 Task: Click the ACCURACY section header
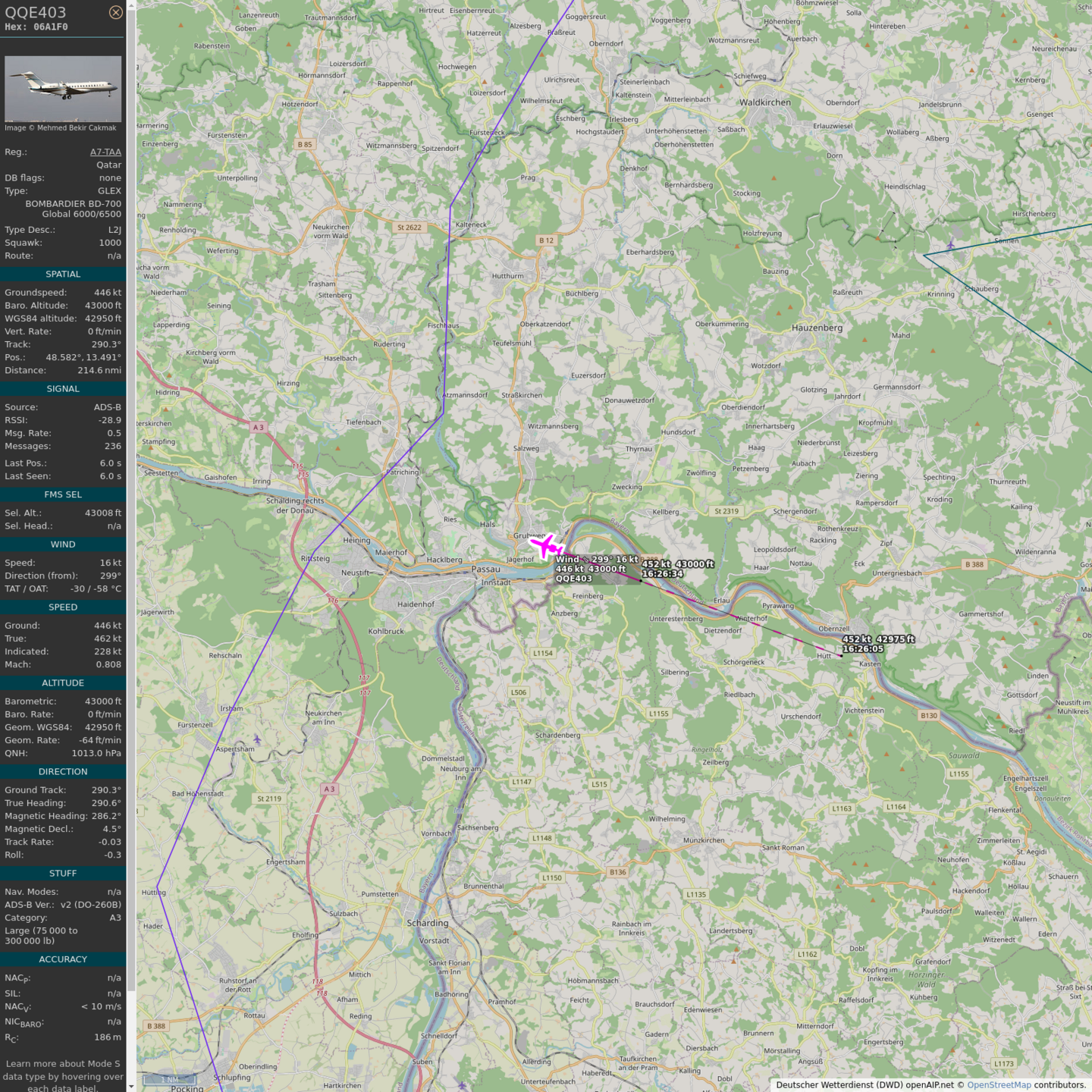pos(63,959)
